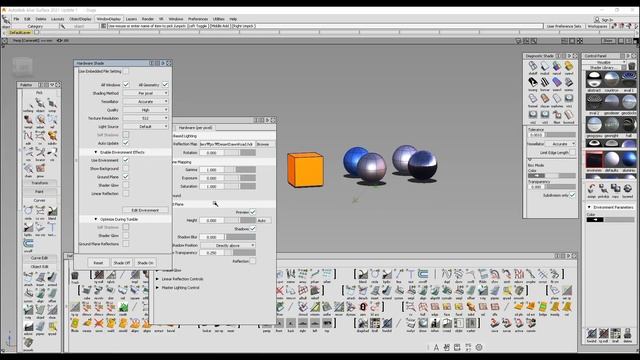Screen dimensions: 640x360
Task: Open the Tessellator dropdown in Diagnostic Shade
Action: tap(561, 144)
